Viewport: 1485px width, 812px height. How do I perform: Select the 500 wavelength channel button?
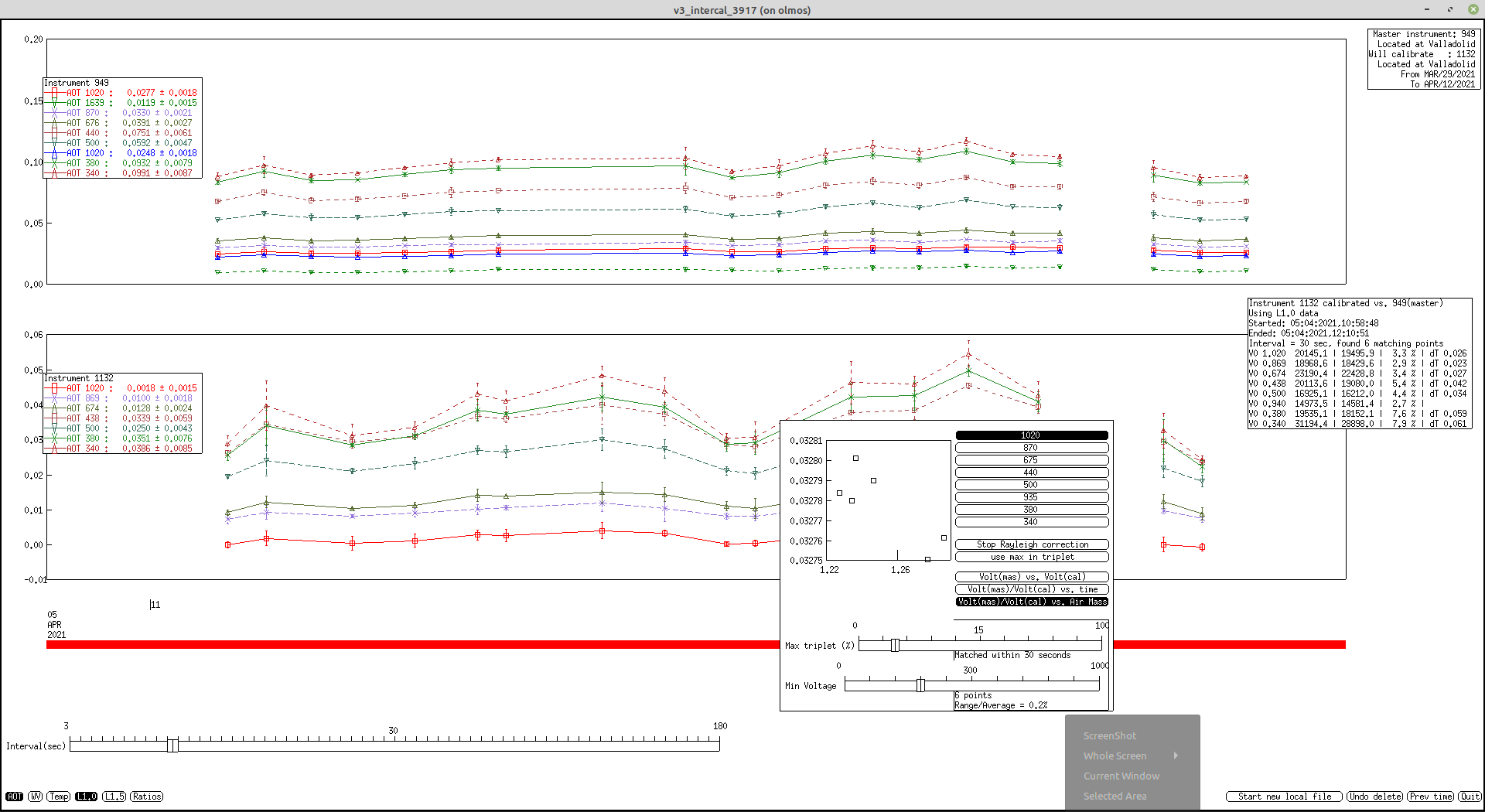1032,485
